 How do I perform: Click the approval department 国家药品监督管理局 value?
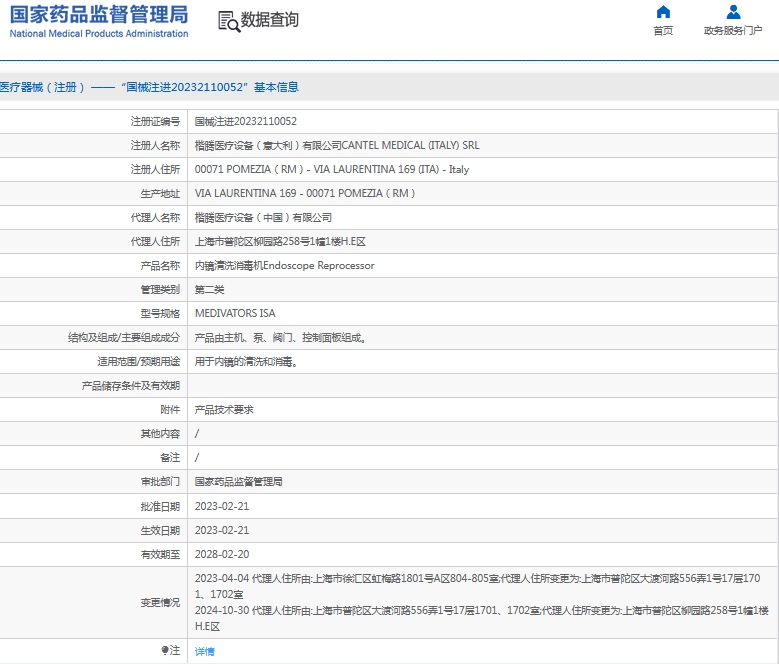click(x=238, y=482)
